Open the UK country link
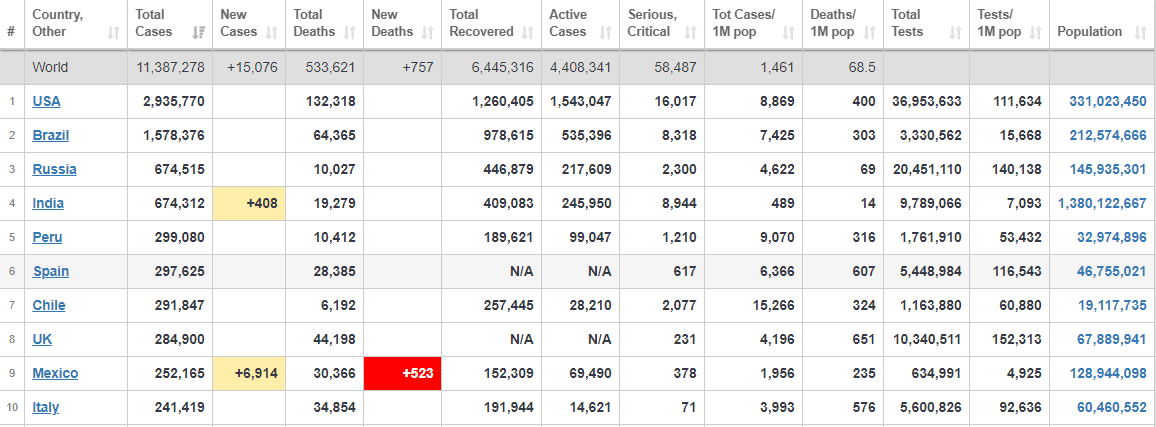Screen dimensions: 1156x427 [x=42, y=339]
